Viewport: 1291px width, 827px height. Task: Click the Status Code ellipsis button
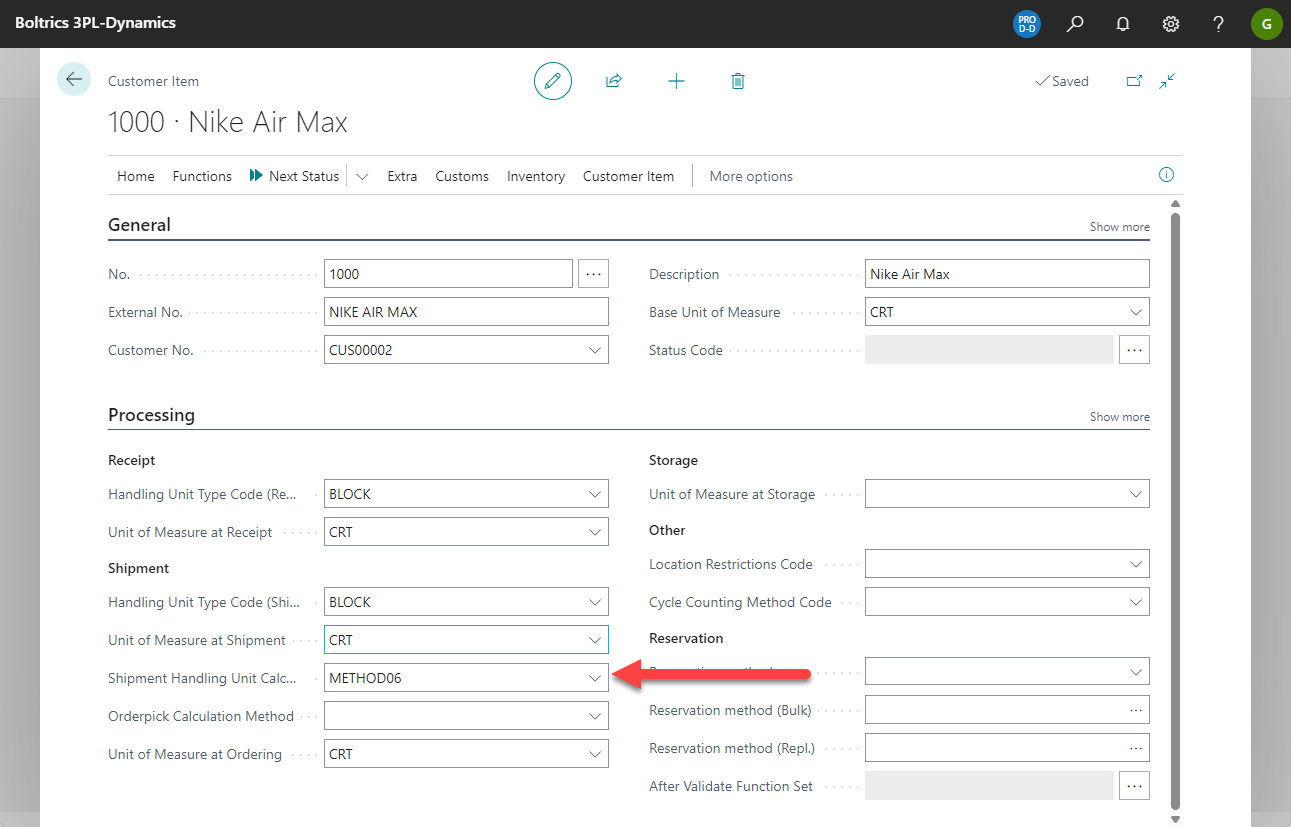(x=1134, y=350)
